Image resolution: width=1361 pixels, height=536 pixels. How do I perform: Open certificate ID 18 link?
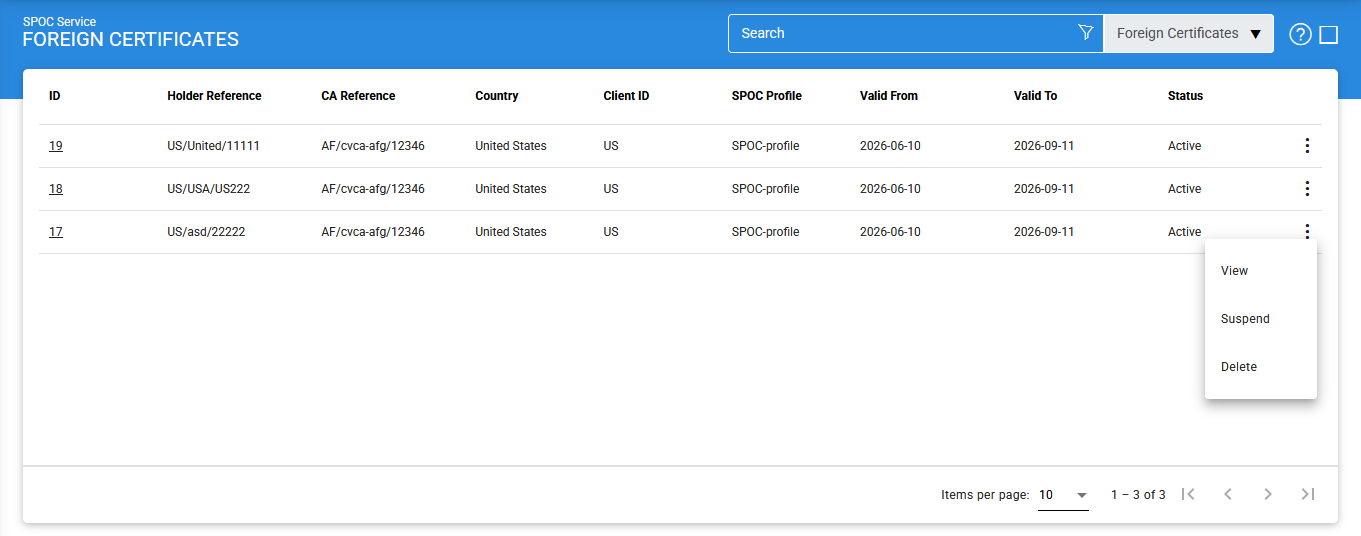(56, 189)
